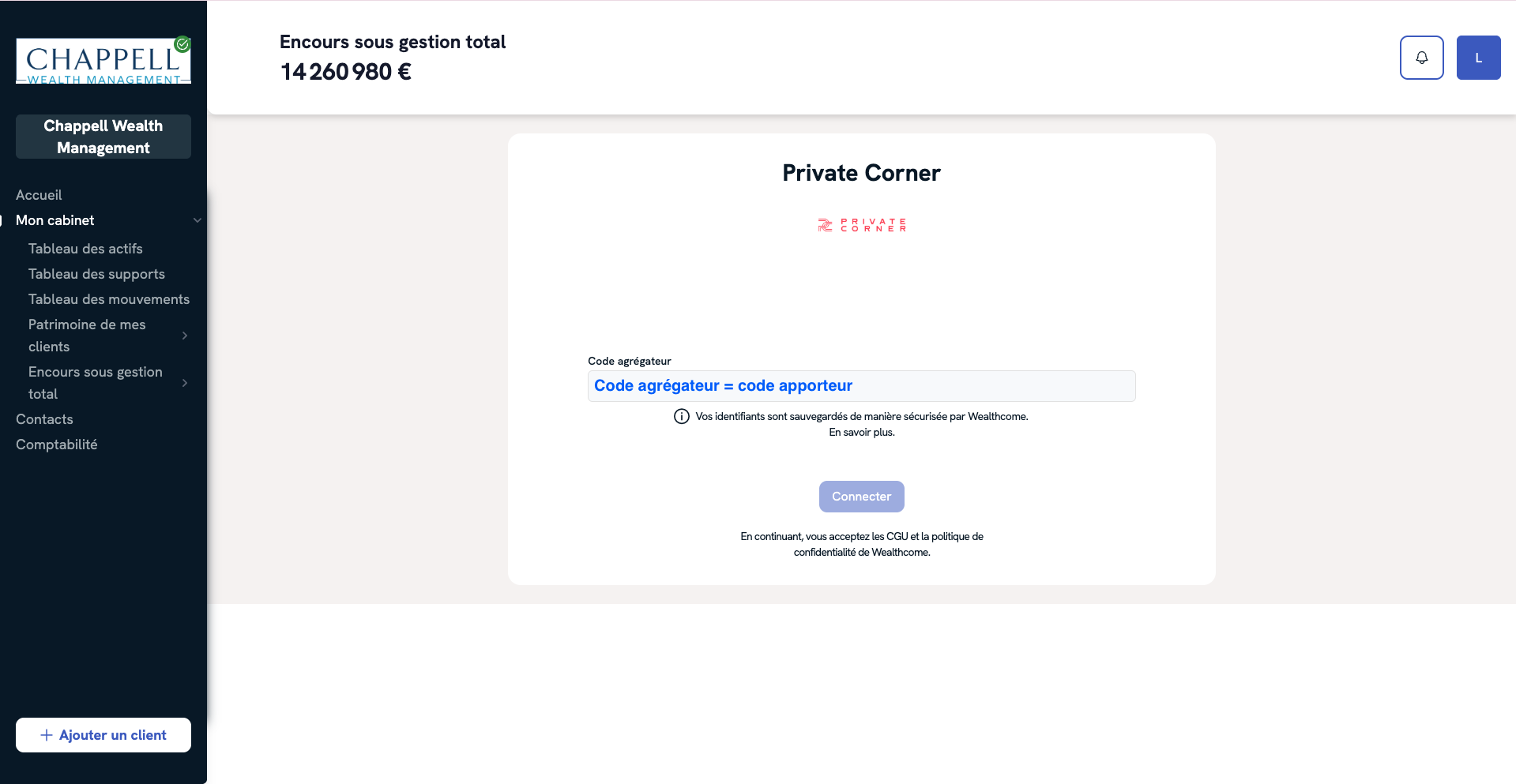The image size is (1516, 784).
Task: Click the Private Corner logo
Action: pyautogui.click(x=861, y=225)
